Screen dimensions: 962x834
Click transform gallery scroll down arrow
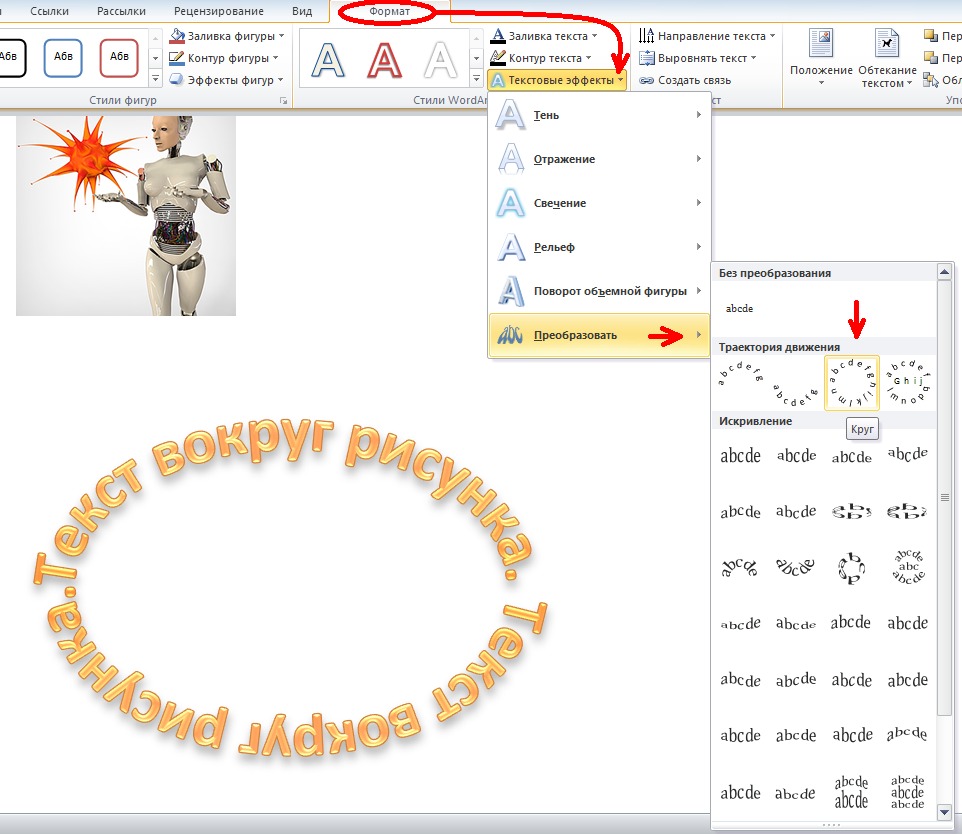(945, 812)
